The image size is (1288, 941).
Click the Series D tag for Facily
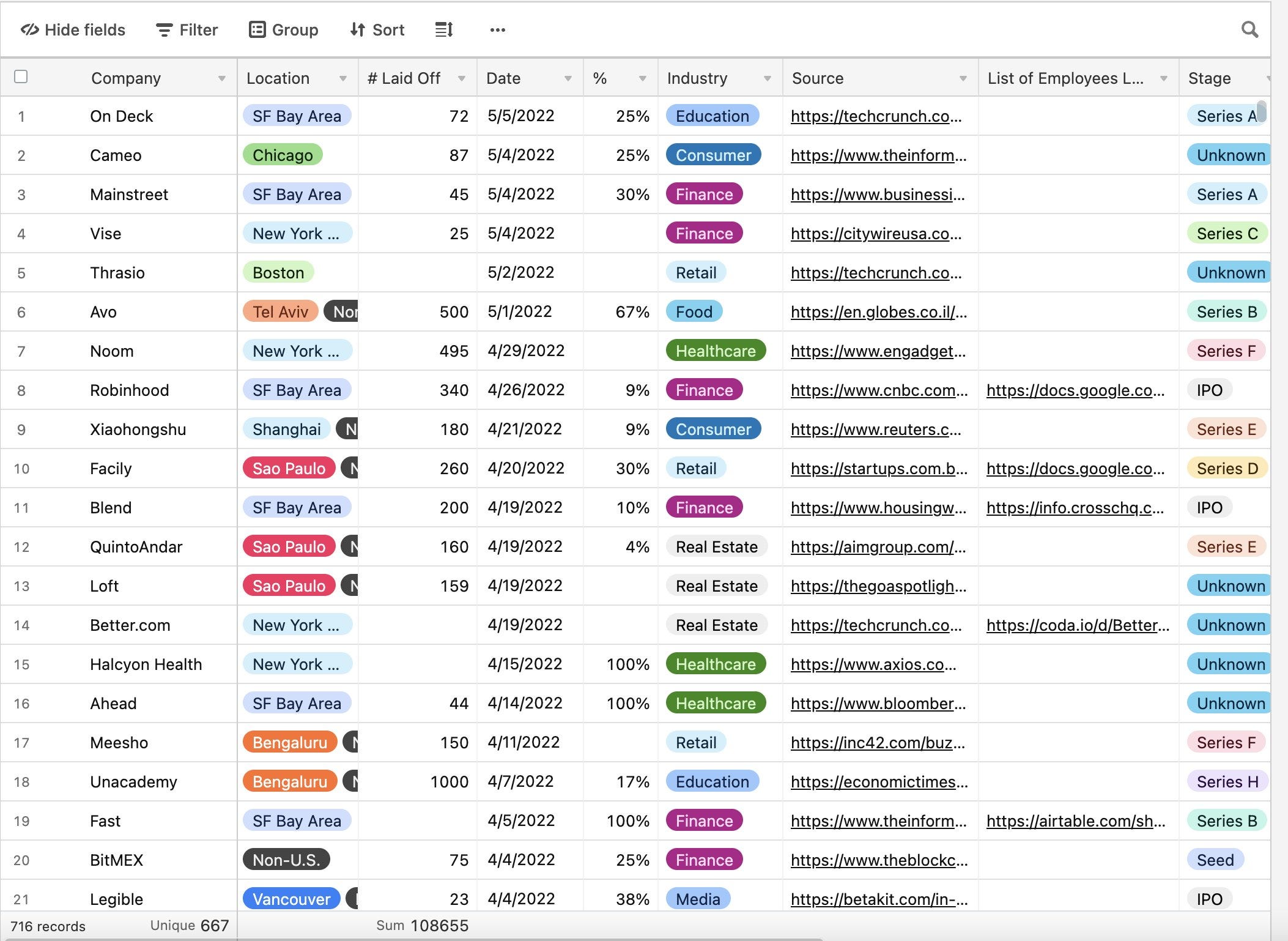tap(1227, 469)
